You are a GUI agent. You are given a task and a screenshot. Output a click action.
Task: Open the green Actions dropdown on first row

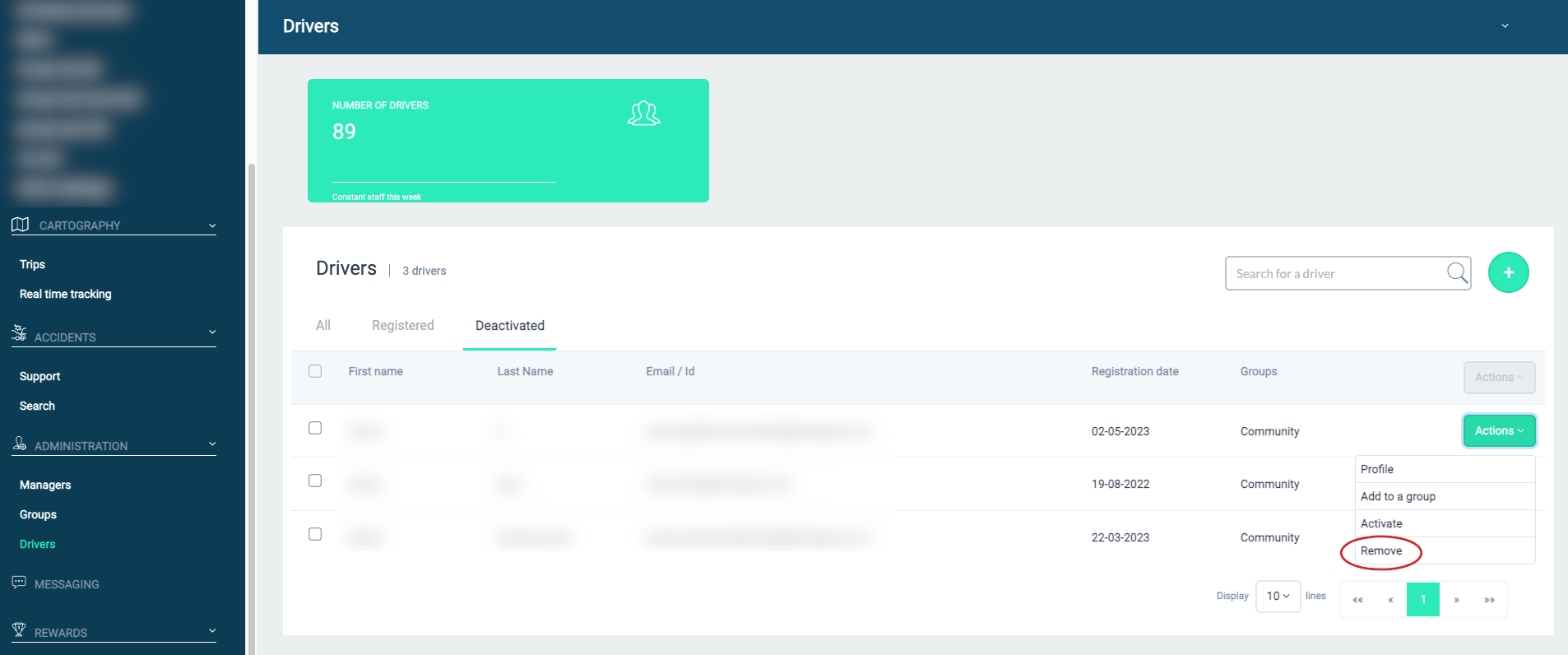click(1498, 431)
